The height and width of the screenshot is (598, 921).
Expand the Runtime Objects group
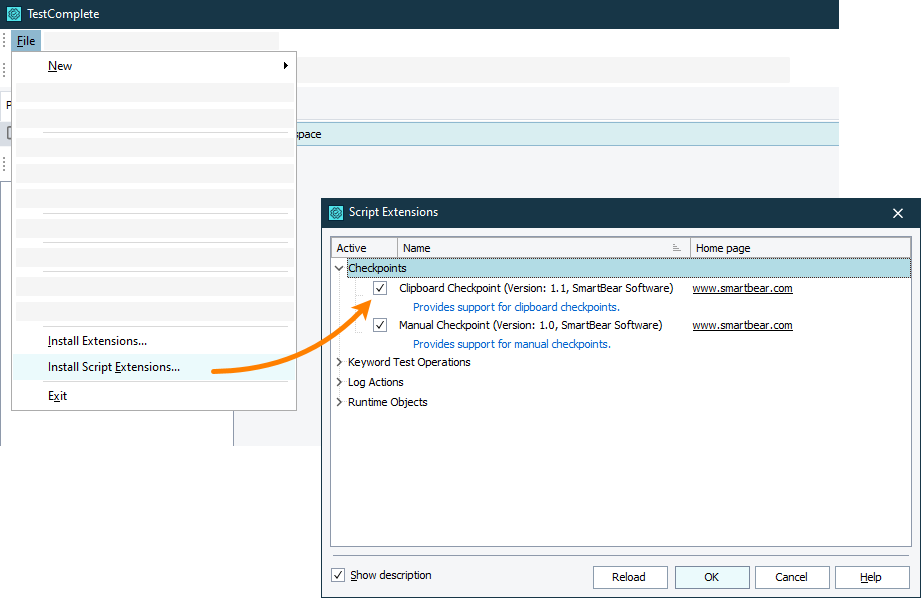pyautogui.click(x=339, y=402)
